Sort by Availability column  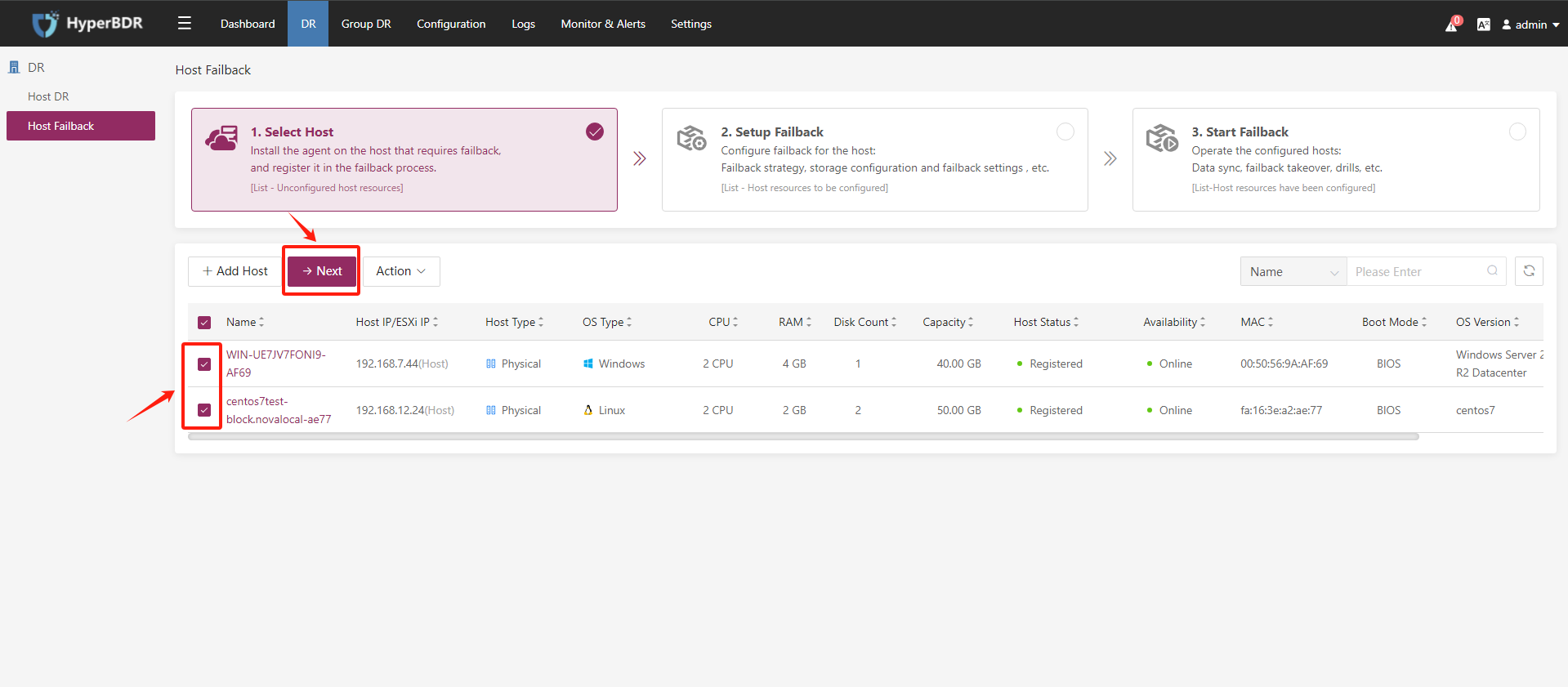pos(1203,322)
